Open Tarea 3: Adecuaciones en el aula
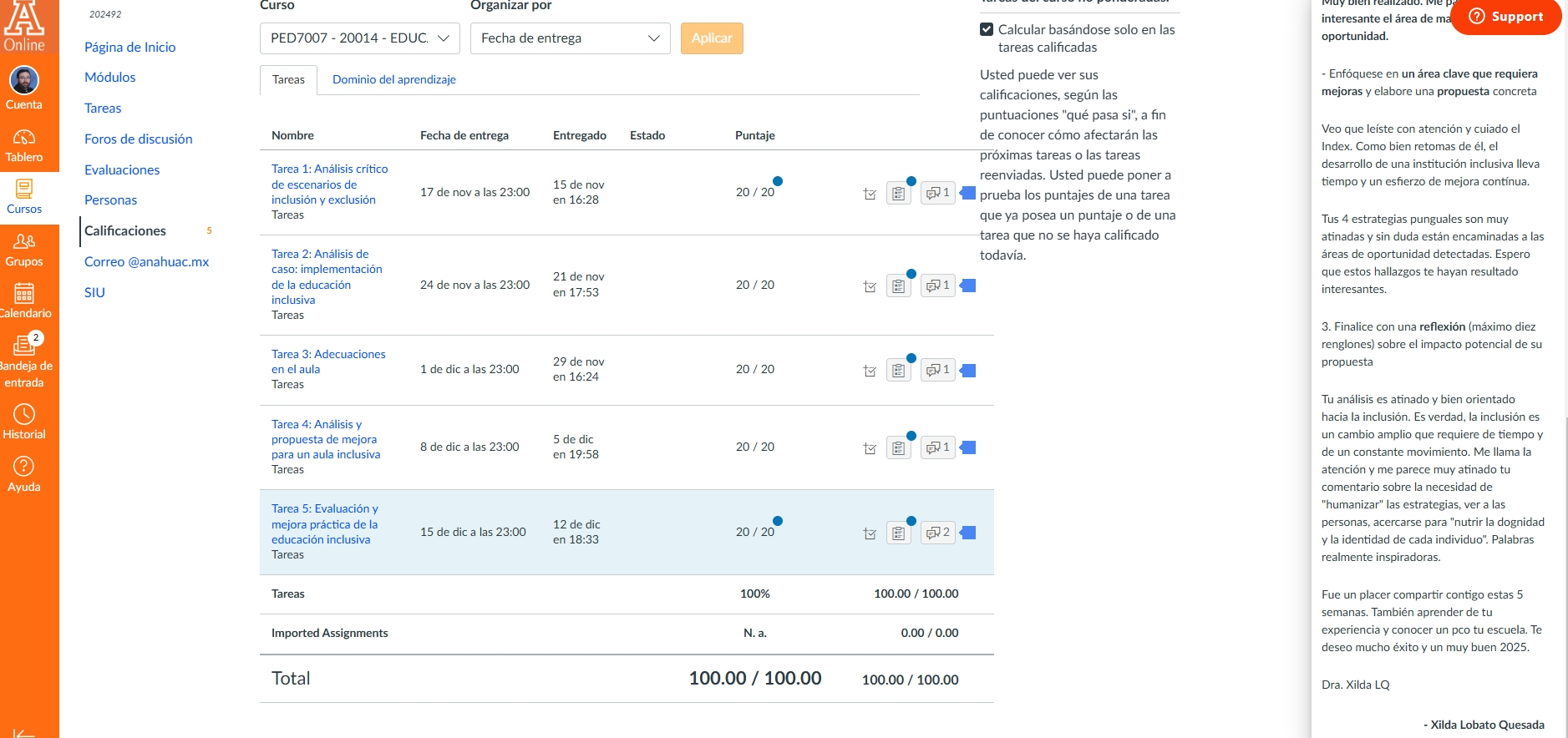1568x738 pixels. coord(328,361)
